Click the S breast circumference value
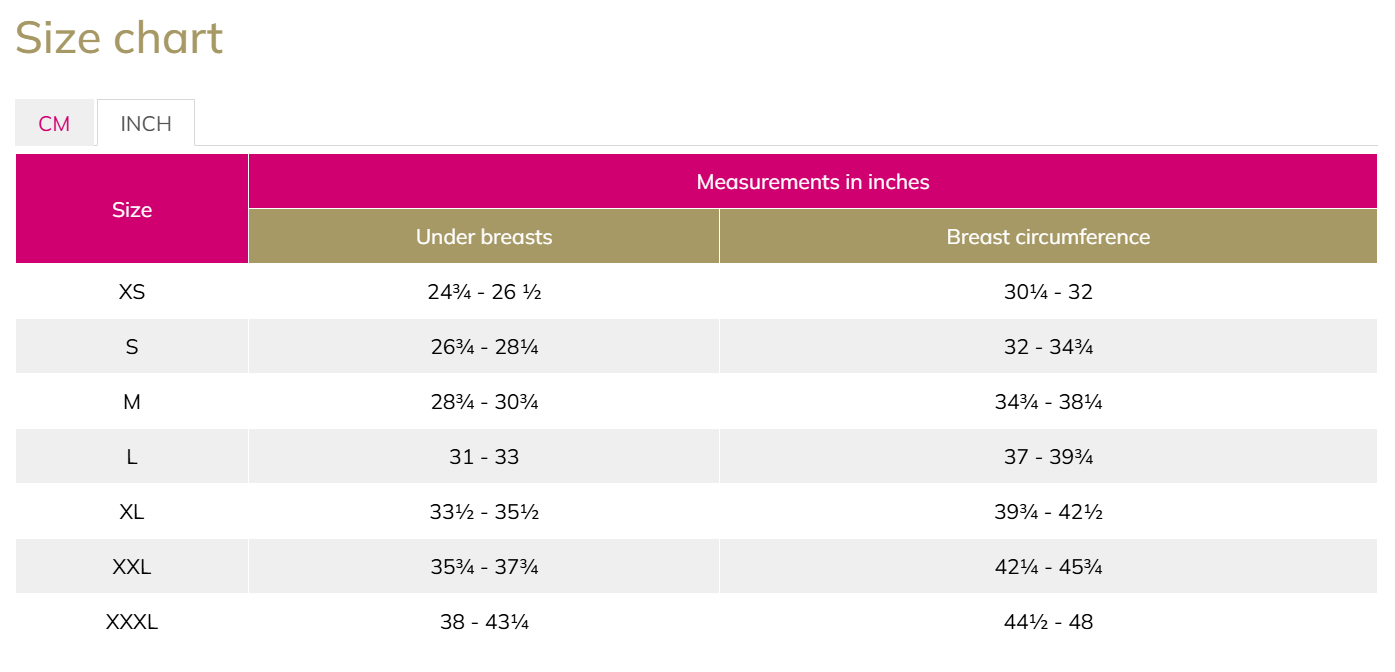 pyautogui.click(x=1048, y=347)
